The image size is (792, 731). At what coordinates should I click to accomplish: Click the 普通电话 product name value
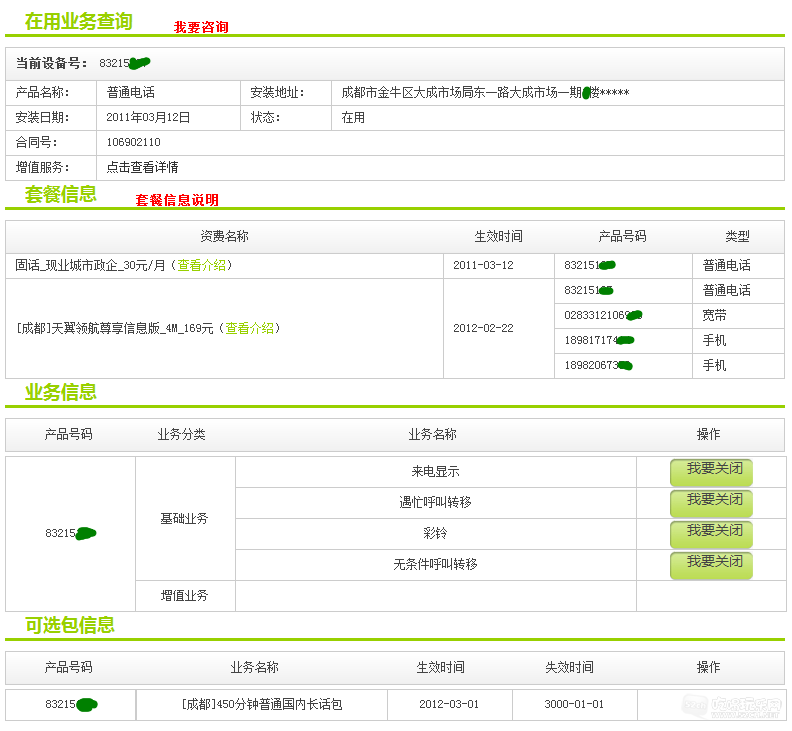[130, 92]
